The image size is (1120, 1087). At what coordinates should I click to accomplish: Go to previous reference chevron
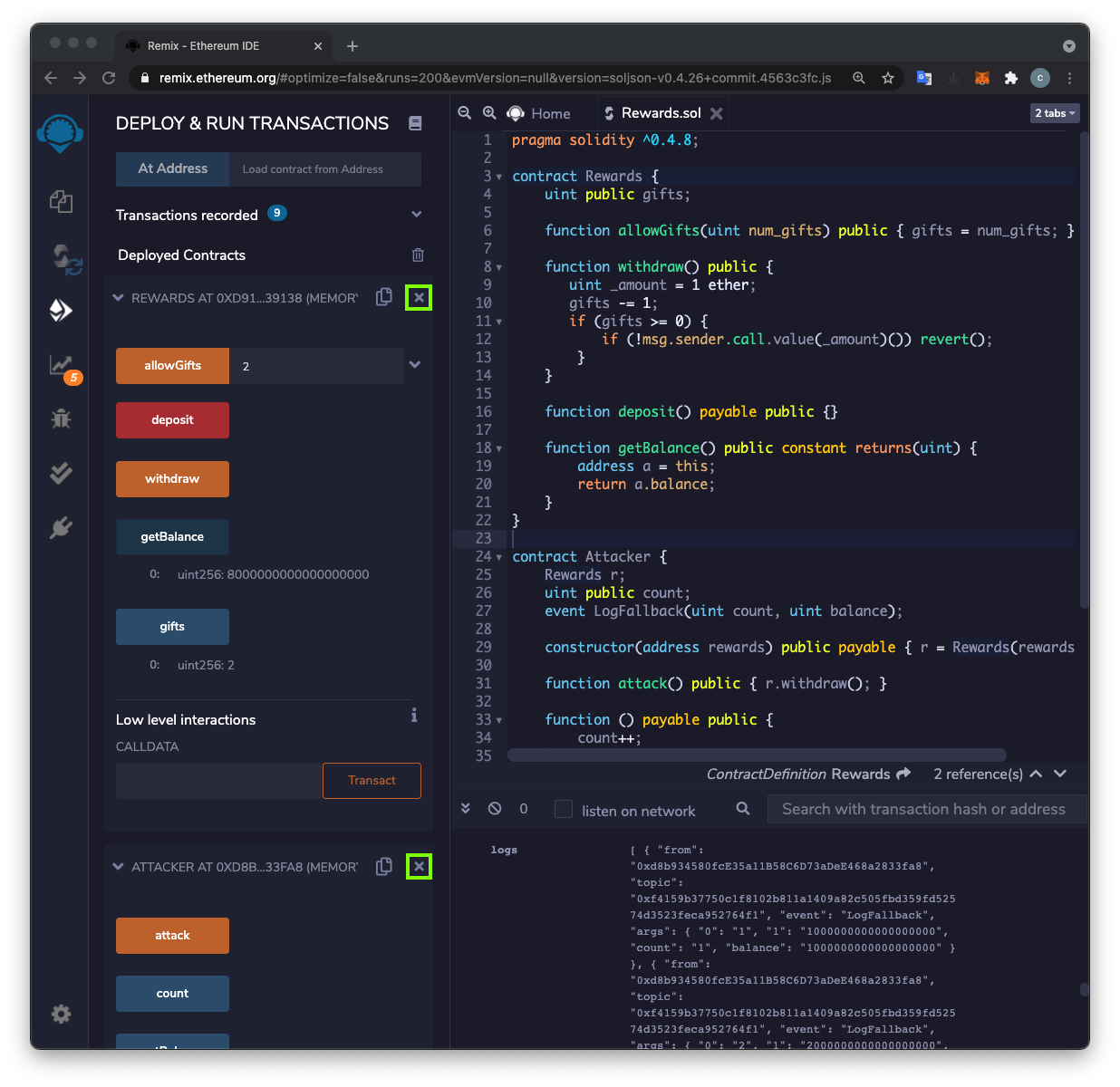pos(1036,774)
